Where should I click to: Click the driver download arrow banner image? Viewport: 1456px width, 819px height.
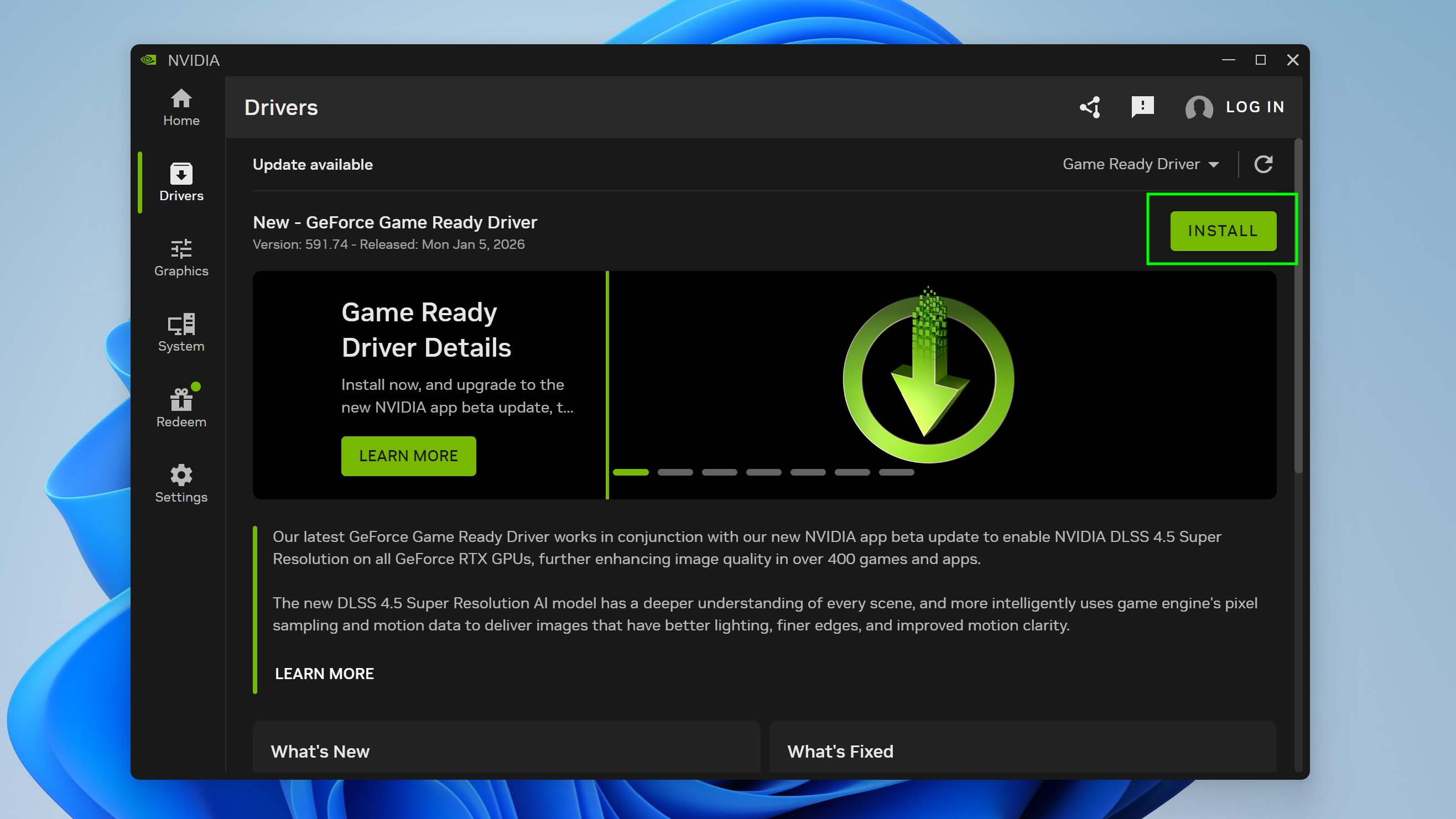(x=928, y=376)
